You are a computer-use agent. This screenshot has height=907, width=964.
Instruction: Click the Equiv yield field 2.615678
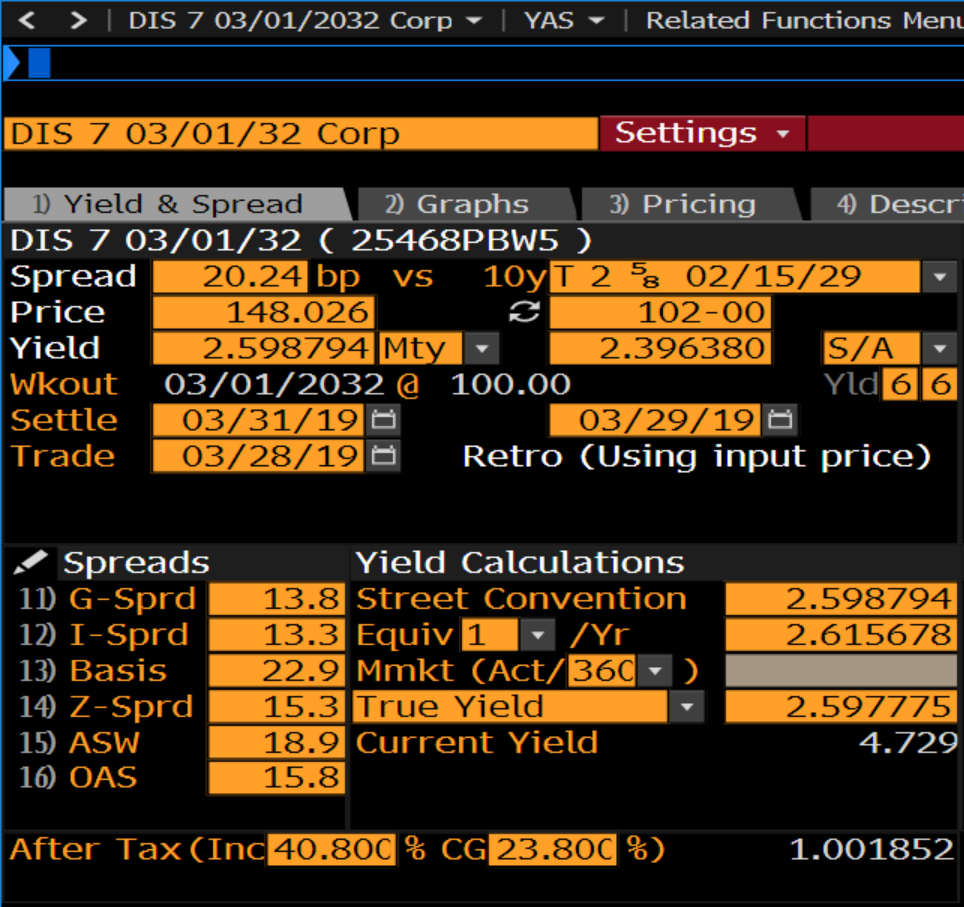841,635
